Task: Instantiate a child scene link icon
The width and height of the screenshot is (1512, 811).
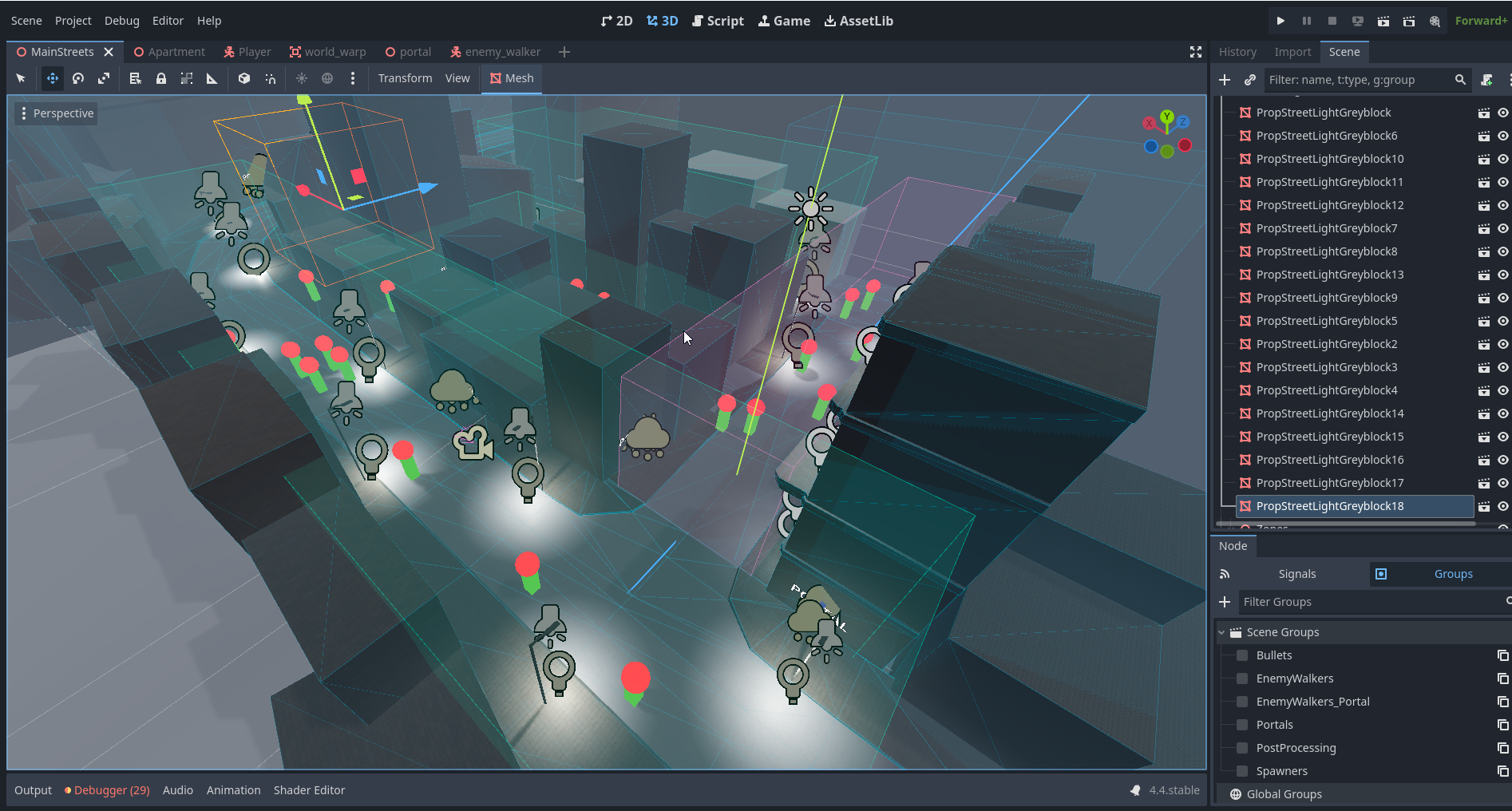Action: tap(1250, 80)
